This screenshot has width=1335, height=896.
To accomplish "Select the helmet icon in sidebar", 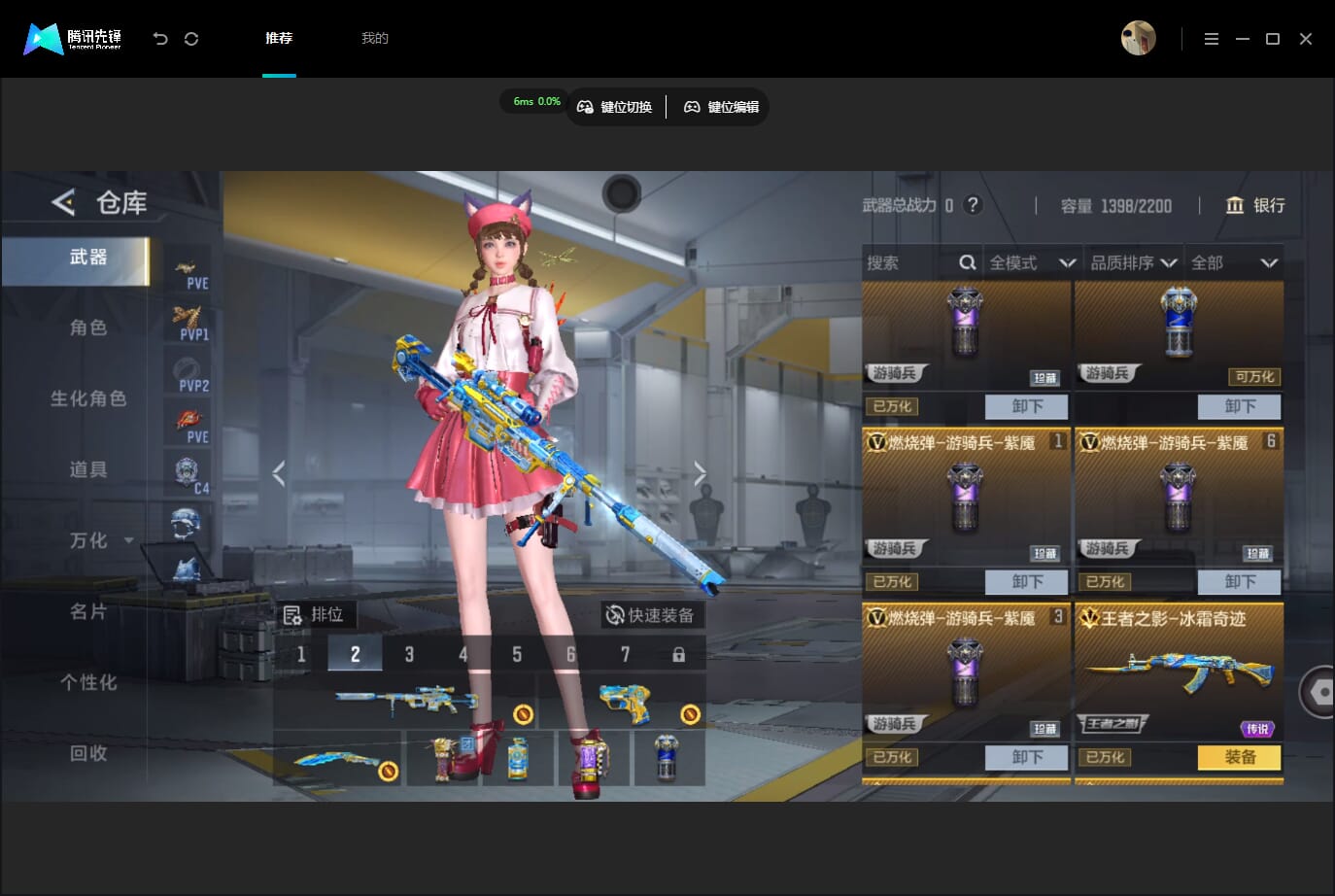I will click(187, 523).
